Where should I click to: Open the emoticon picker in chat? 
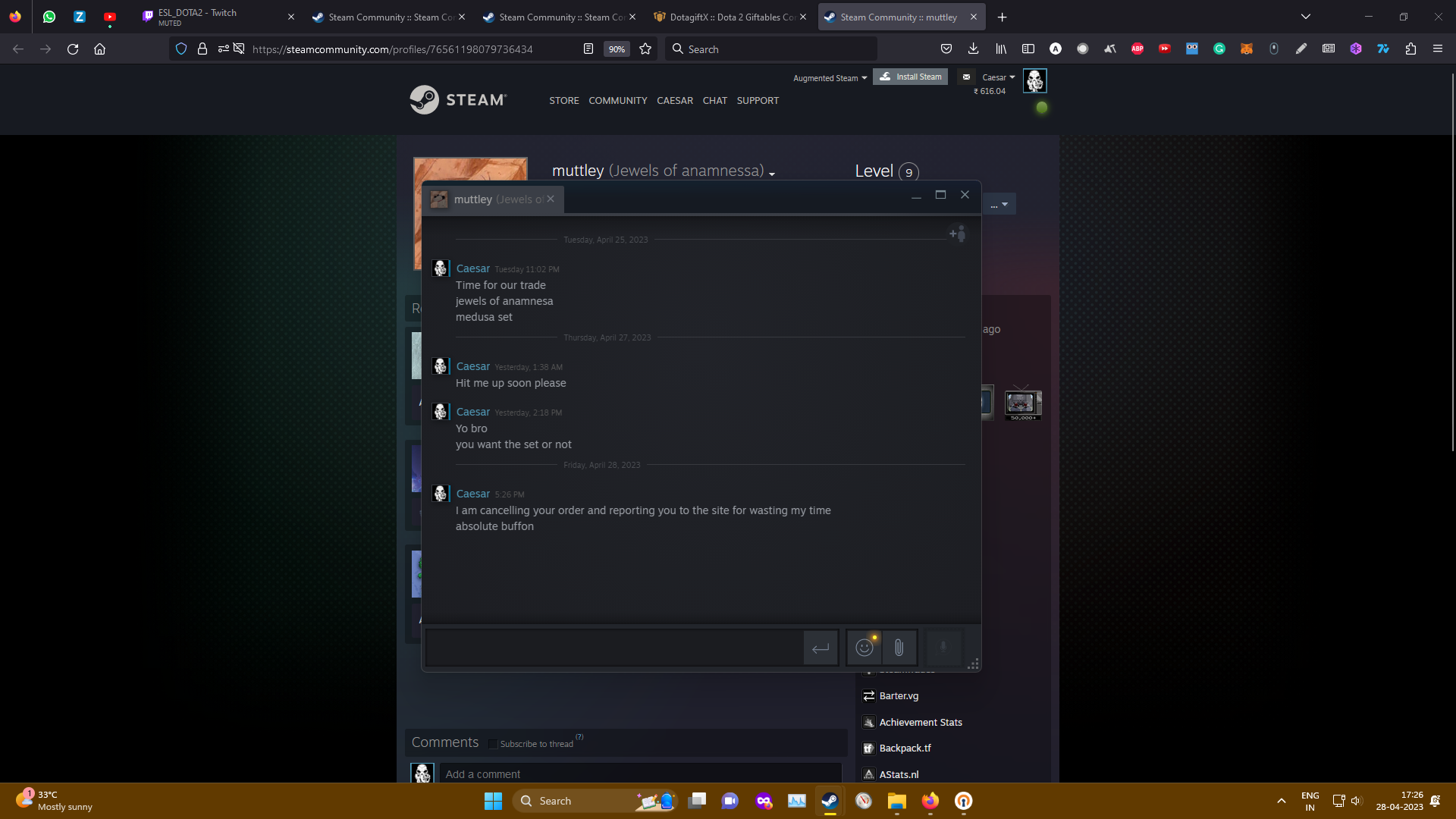[864, 648]
